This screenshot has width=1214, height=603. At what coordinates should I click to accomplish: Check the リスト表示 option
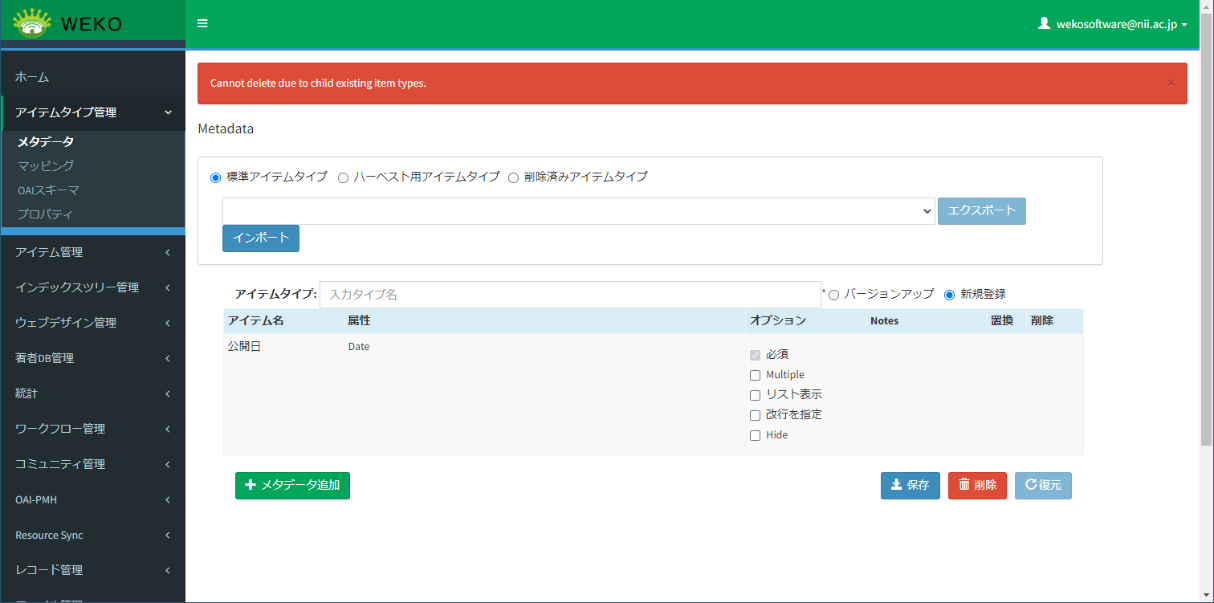[755, 395]
